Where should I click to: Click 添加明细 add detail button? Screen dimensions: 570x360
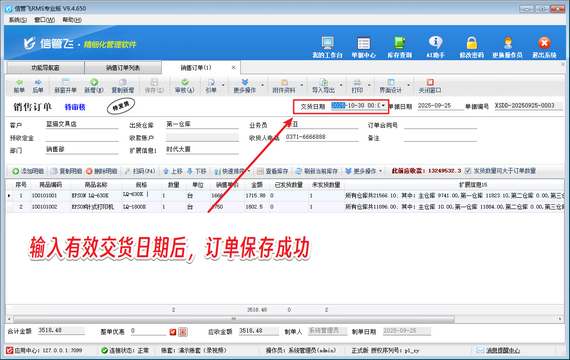28,171
